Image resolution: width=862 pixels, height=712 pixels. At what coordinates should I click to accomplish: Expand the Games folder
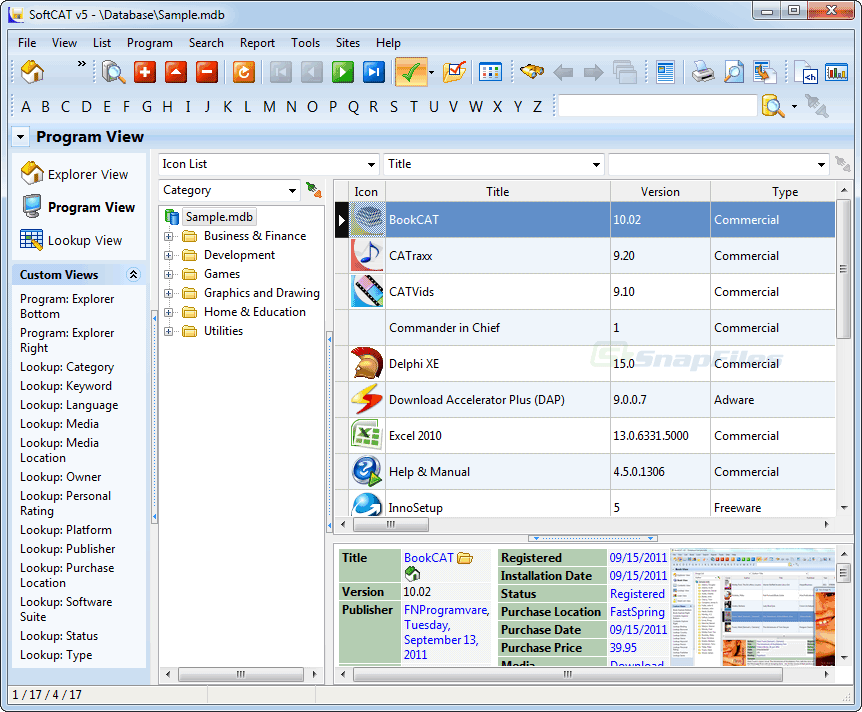click(x=168, y=274)
